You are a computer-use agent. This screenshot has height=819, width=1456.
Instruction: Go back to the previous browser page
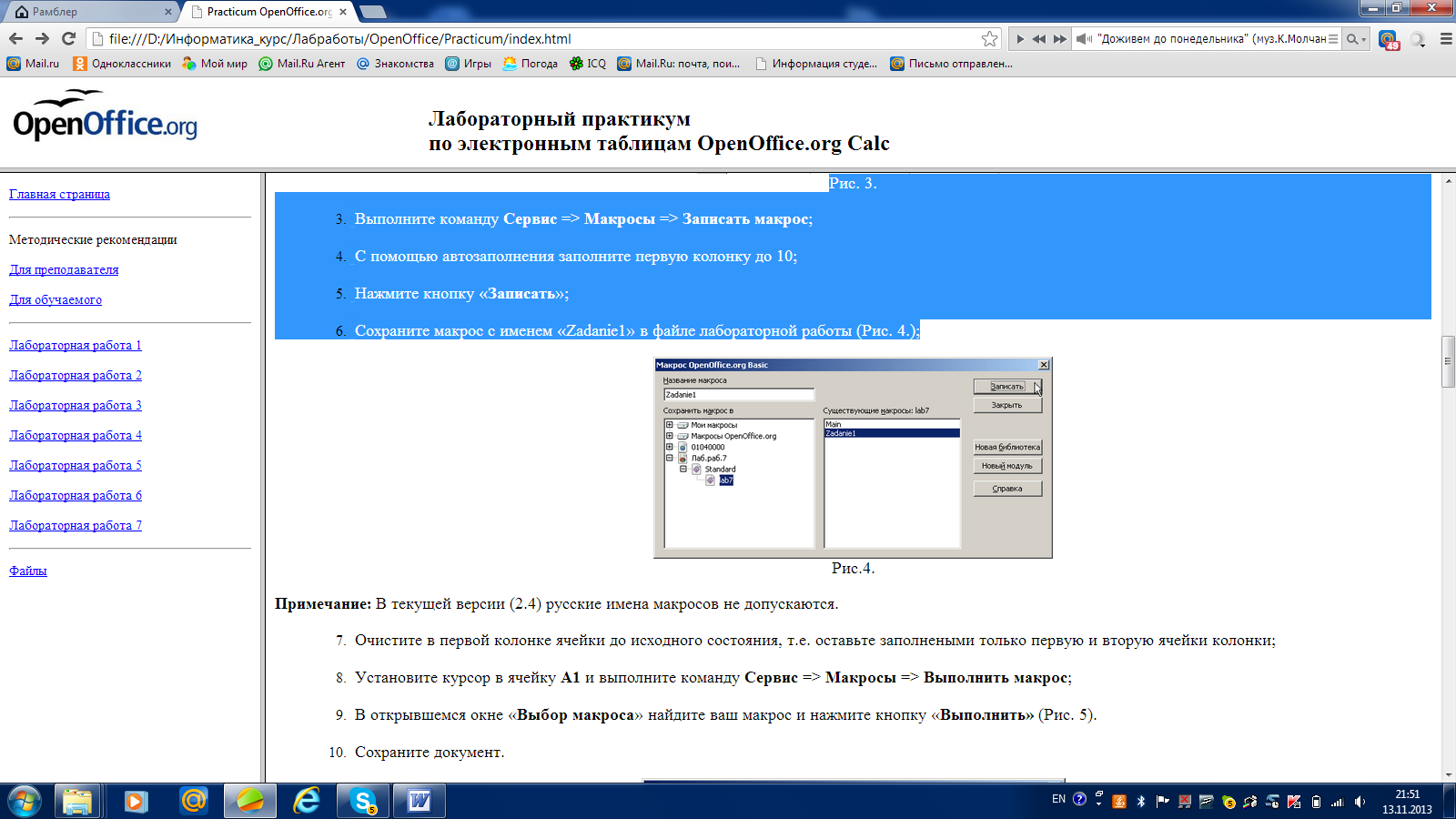(15, 38)
